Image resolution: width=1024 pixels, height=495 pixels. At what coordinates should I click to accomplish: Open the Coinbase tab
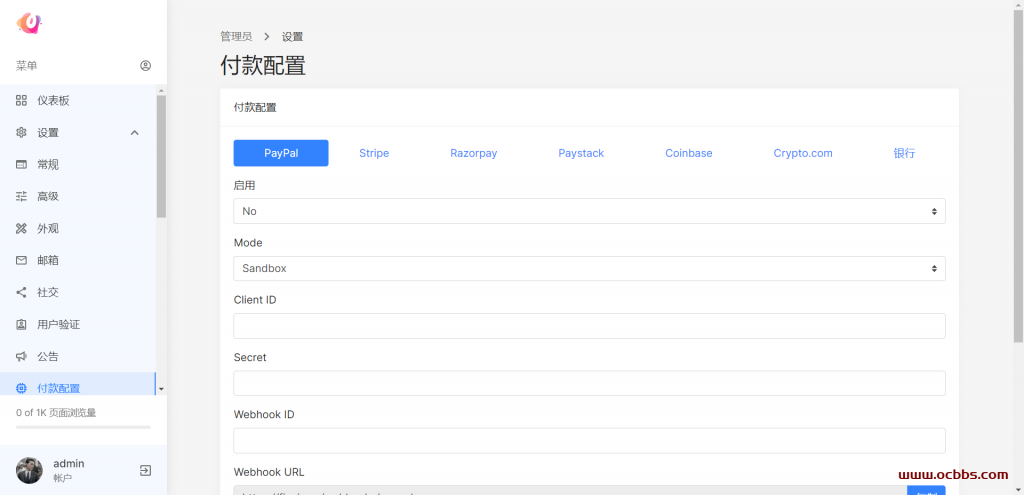pos(689,153)
